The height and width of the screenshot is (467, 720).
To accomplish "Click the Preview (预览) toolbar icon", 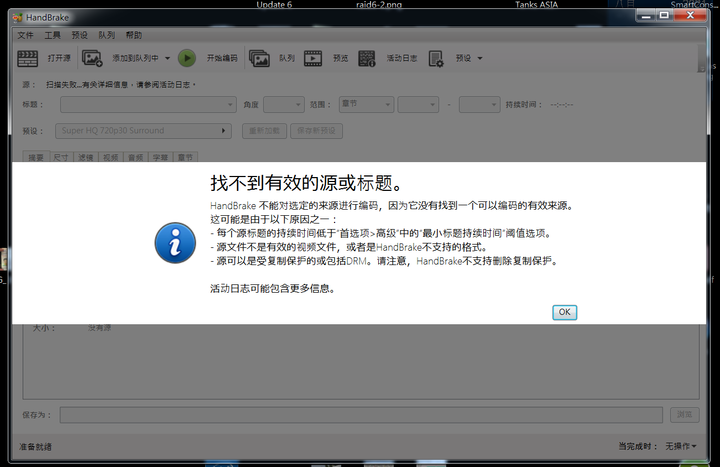I will [x=313, y=58].
